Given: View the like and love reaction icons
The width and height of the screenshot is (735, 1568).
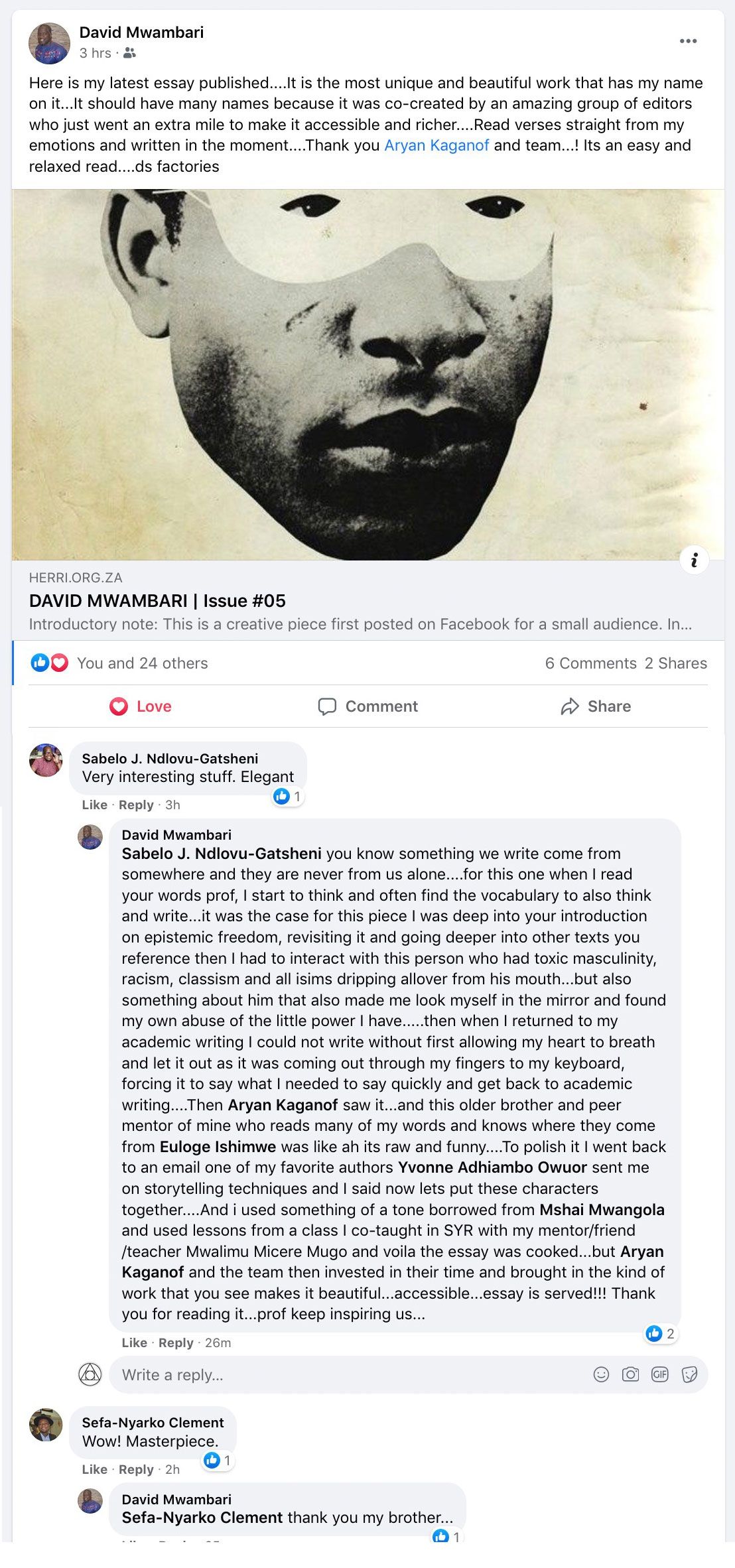Looking at the screenshot, I should [50, 663].
